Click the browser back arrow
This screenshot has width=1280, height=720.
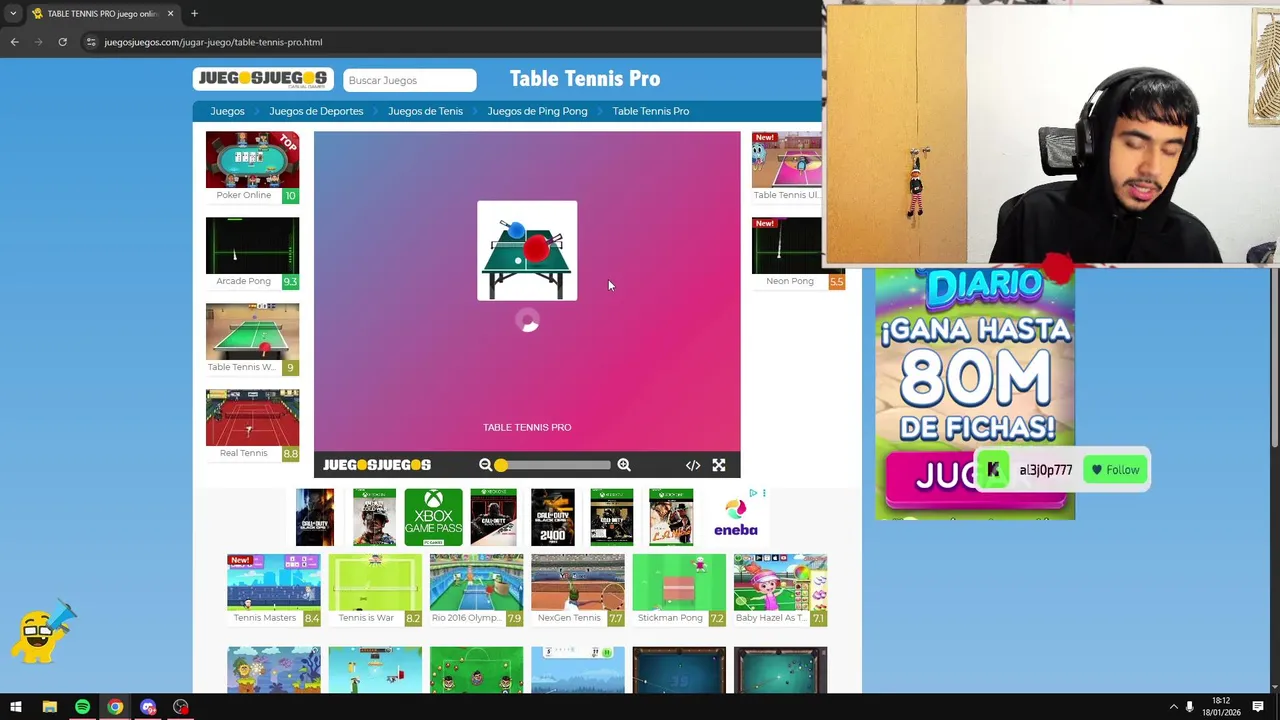(14, 42)
